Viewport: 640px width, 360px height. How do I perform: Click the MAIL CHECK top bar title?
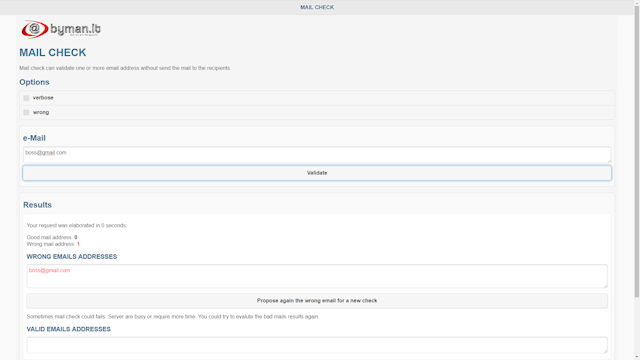coord(317,7)
